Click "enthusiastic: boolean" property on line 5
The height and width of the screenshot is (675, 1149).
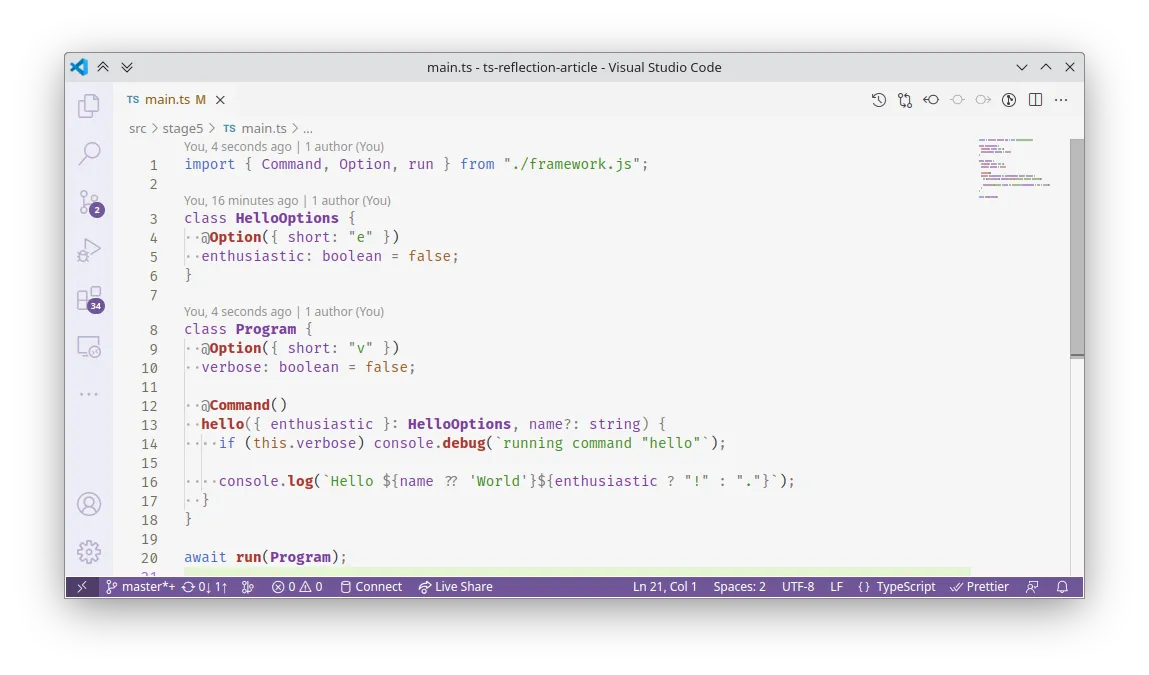point(292,257)
